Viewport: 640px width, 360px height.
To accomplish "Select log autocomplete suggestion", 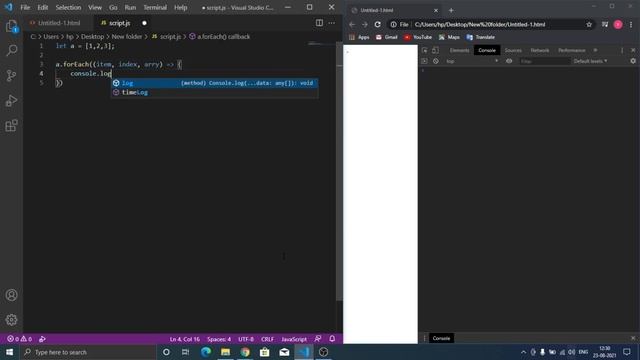I will [215, 83].
